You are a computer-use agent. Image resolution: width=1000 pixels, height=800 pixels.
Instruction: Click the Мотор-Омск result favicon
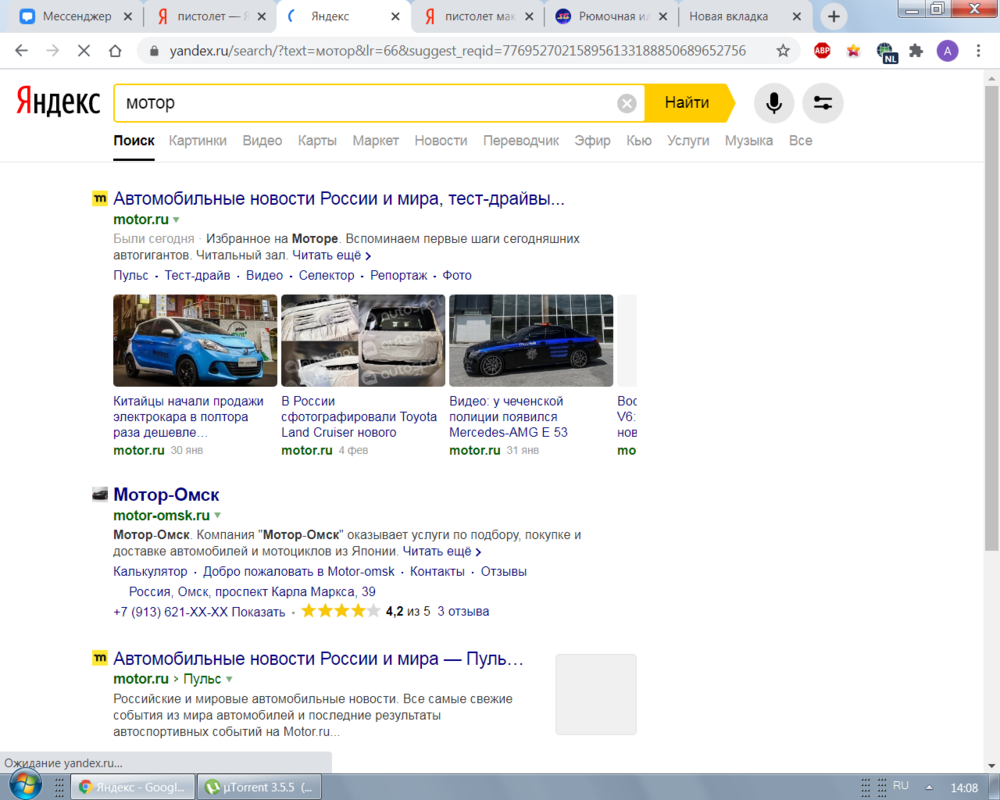(x=99, y=494)
